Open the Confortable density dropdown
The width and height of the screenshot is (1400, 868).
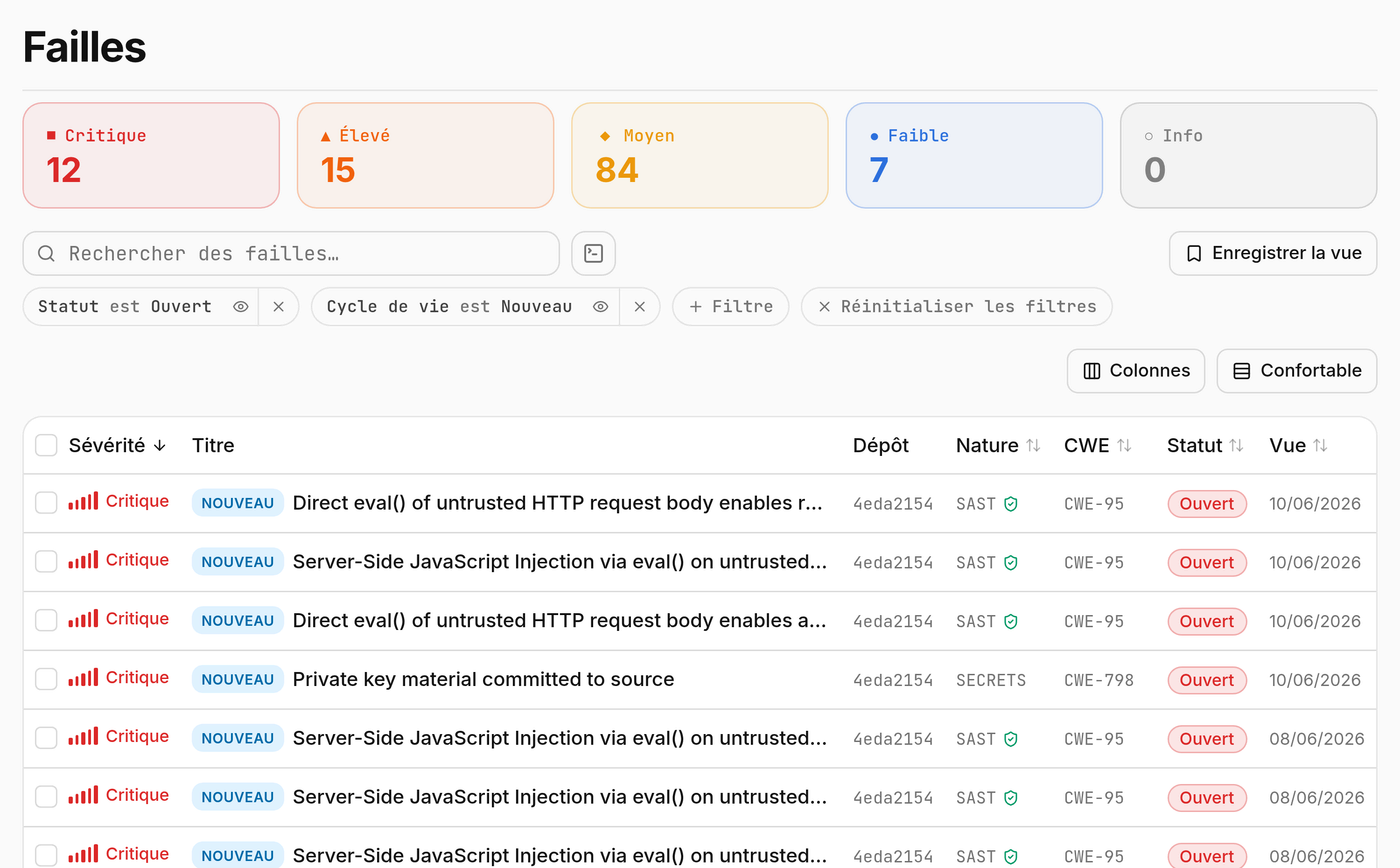click(x=1296, y=371)
